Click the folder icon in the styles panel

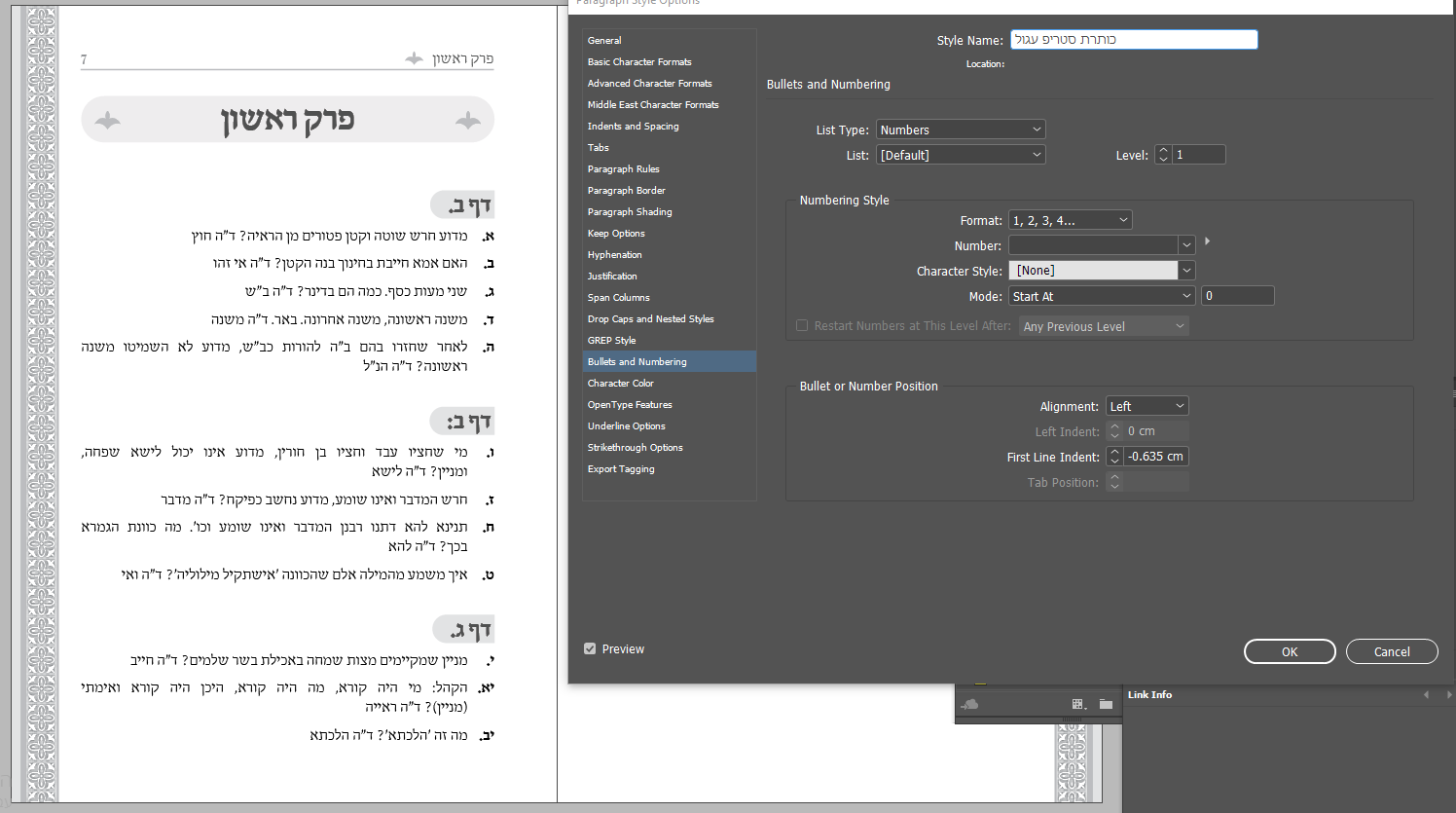(x=1106, y=704)
